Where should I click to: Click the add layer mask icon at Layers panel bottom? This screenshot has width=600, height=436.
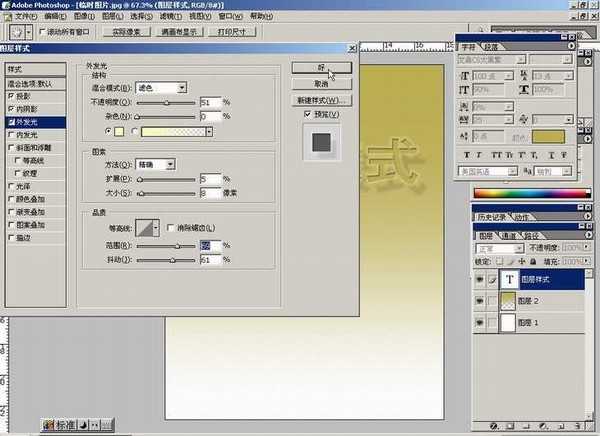click(x=510, y=426)
